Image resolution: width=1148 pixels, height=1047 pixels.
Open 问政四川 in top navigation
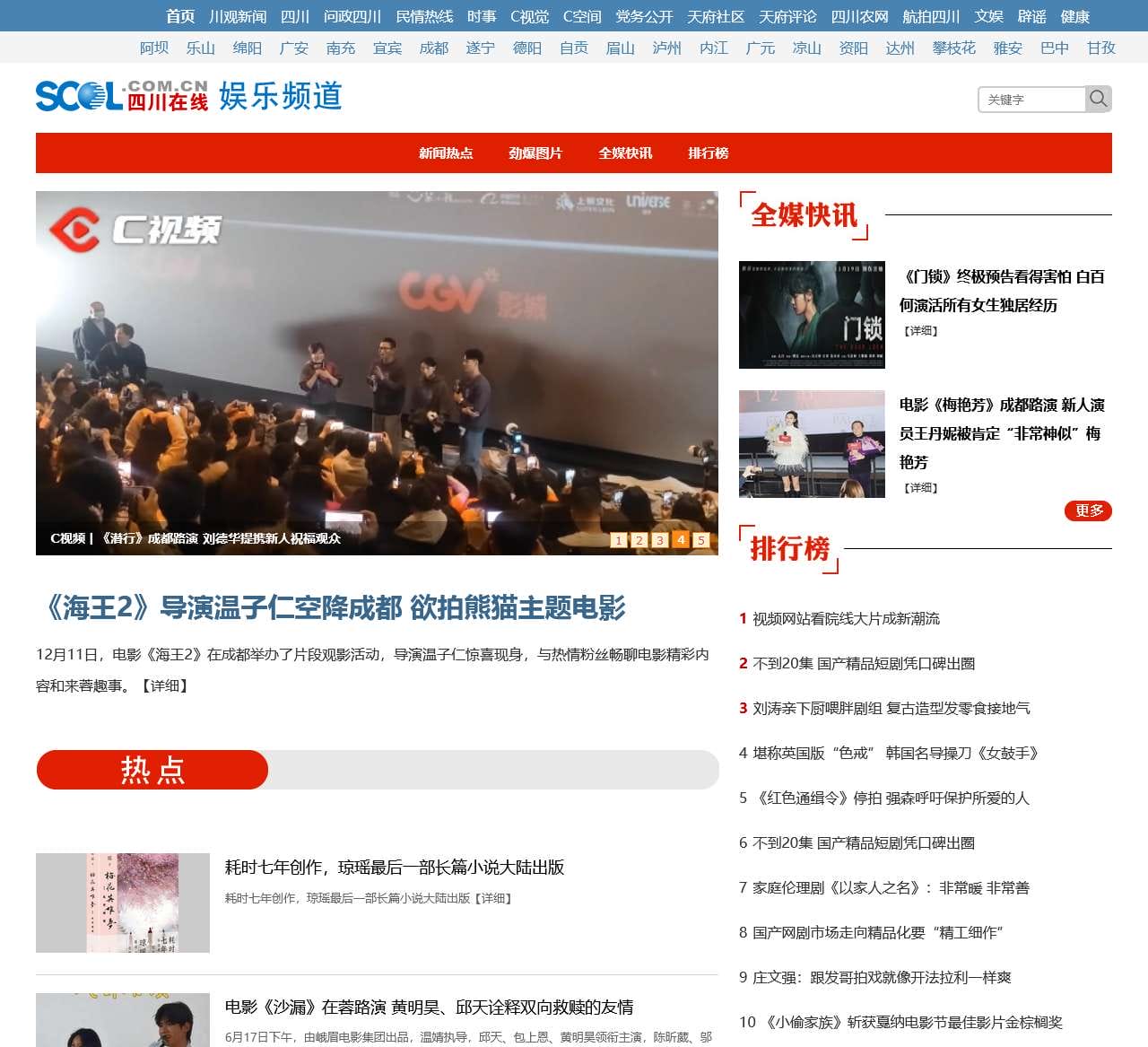352,16
